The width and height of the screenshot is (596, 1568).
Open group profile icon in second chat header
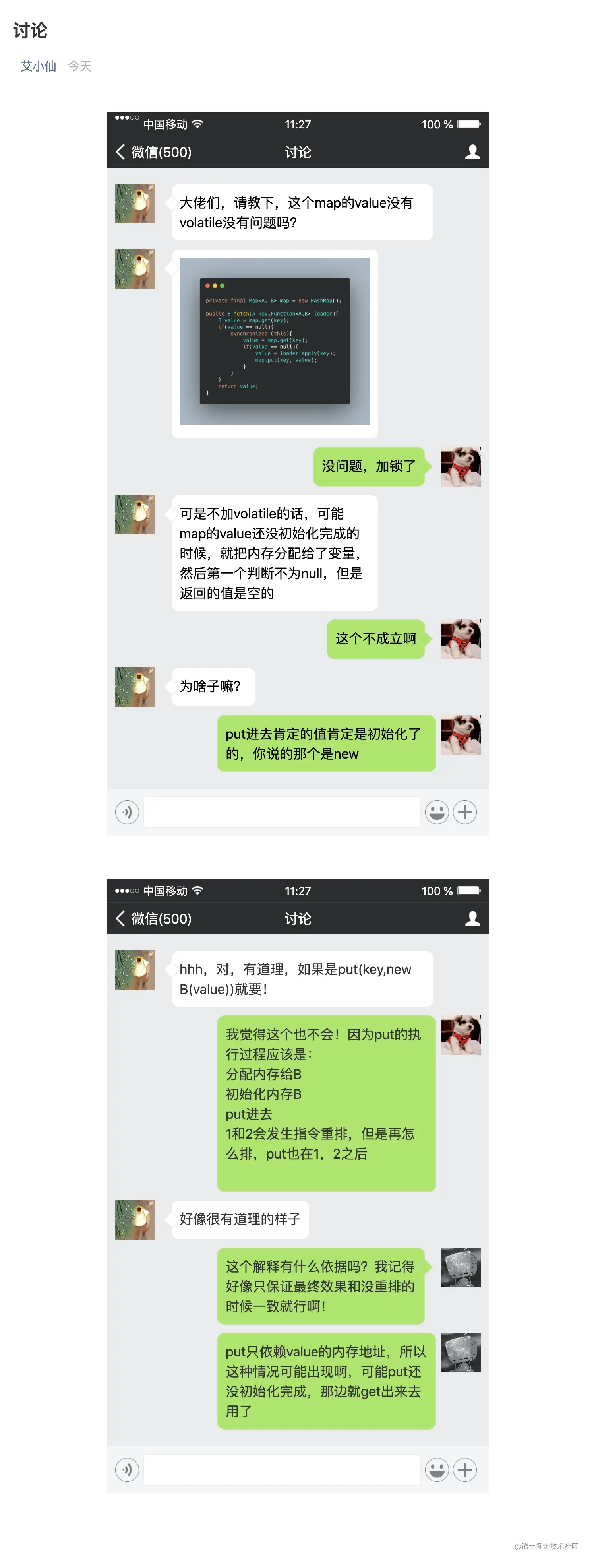point(472,918)
